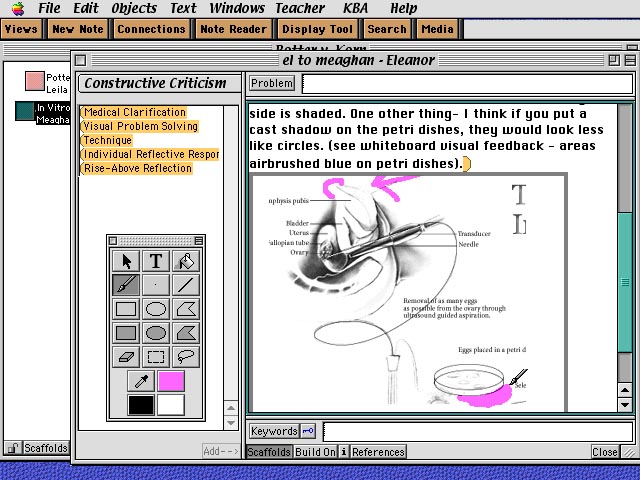Click the New Note toolbar button
This screenshot has width=640, height=480.
78,29
